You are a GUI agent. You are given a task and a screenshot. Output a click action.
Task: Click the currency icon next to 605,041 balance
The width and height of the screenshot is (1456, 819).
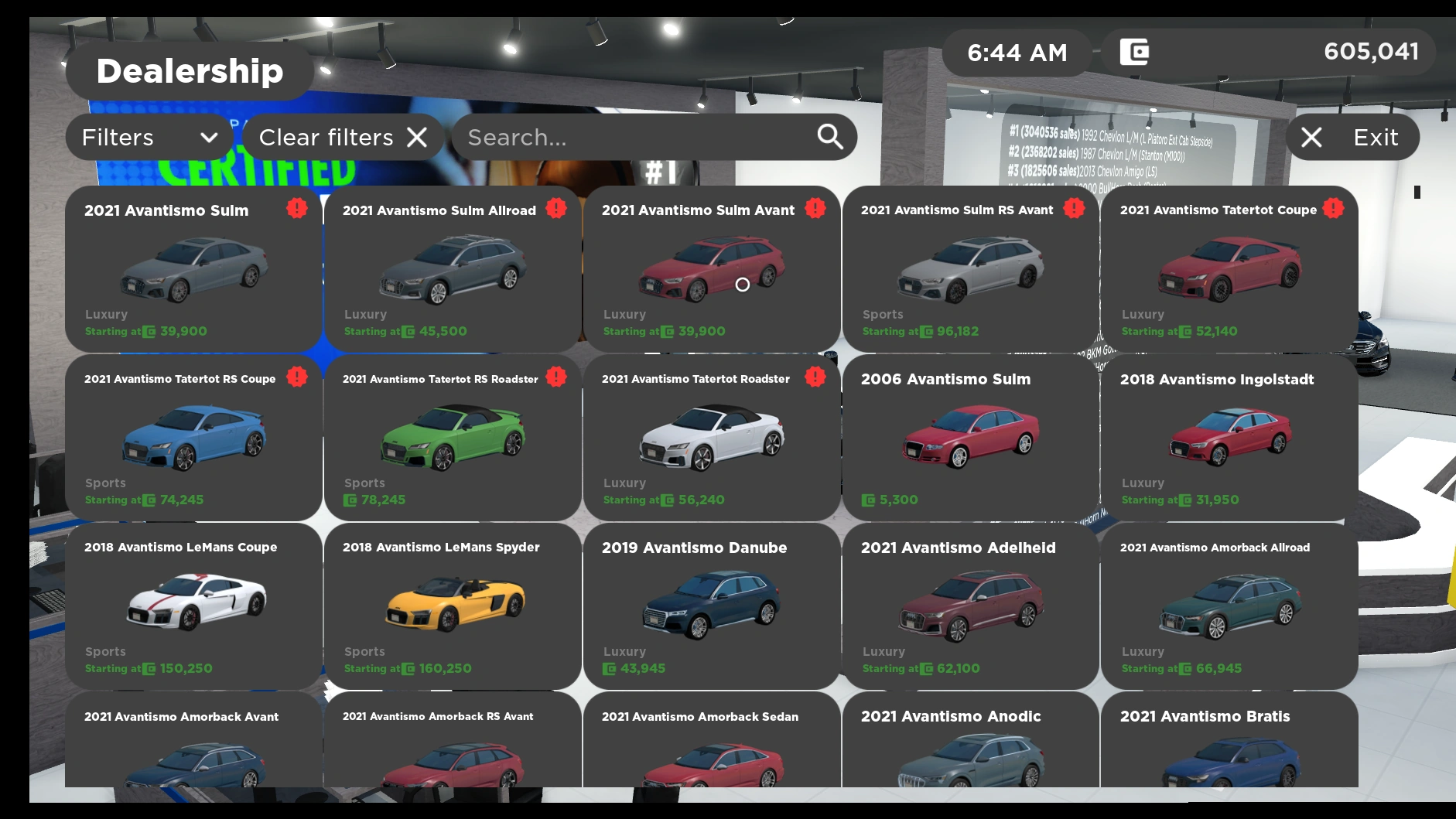tap(1132, 53)
